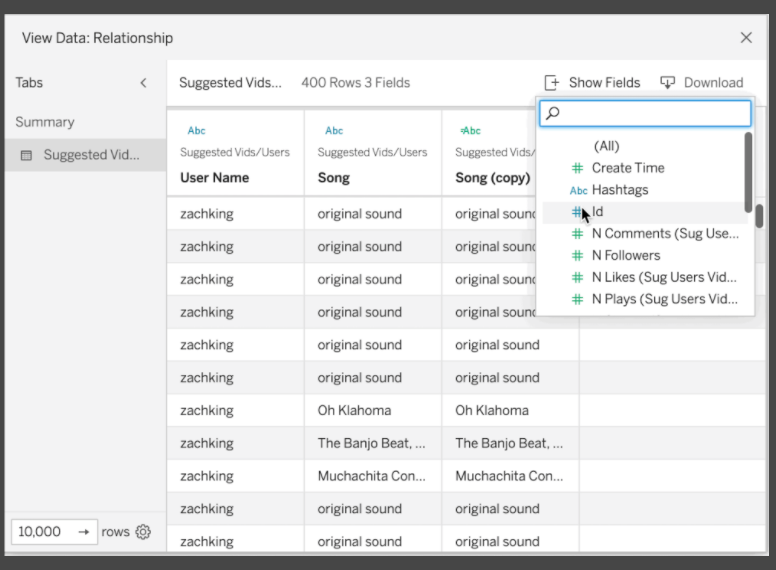The width and height of the screenshot is (776, 570).
Task: Click the Song column header
Action: tap(334, 178)
